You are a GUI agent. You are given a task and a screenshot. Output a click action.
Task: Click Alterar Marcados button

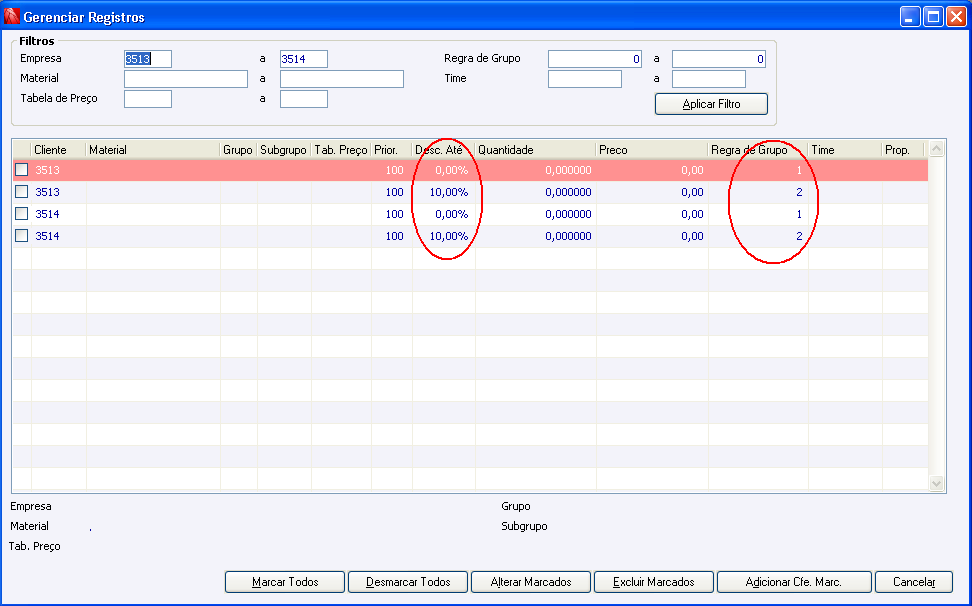pyautogui.click(x=531, y=582)
